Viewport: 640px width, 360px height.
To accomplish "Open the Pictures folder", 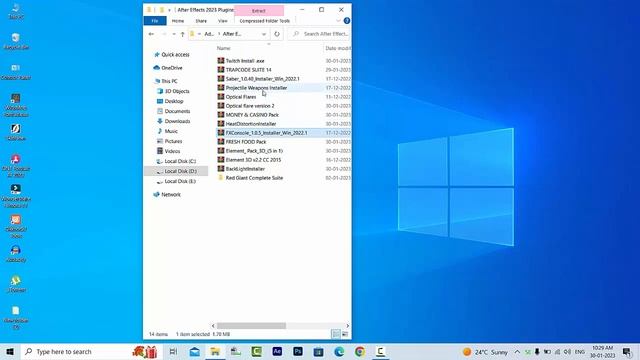I will [x=173, y=141].
